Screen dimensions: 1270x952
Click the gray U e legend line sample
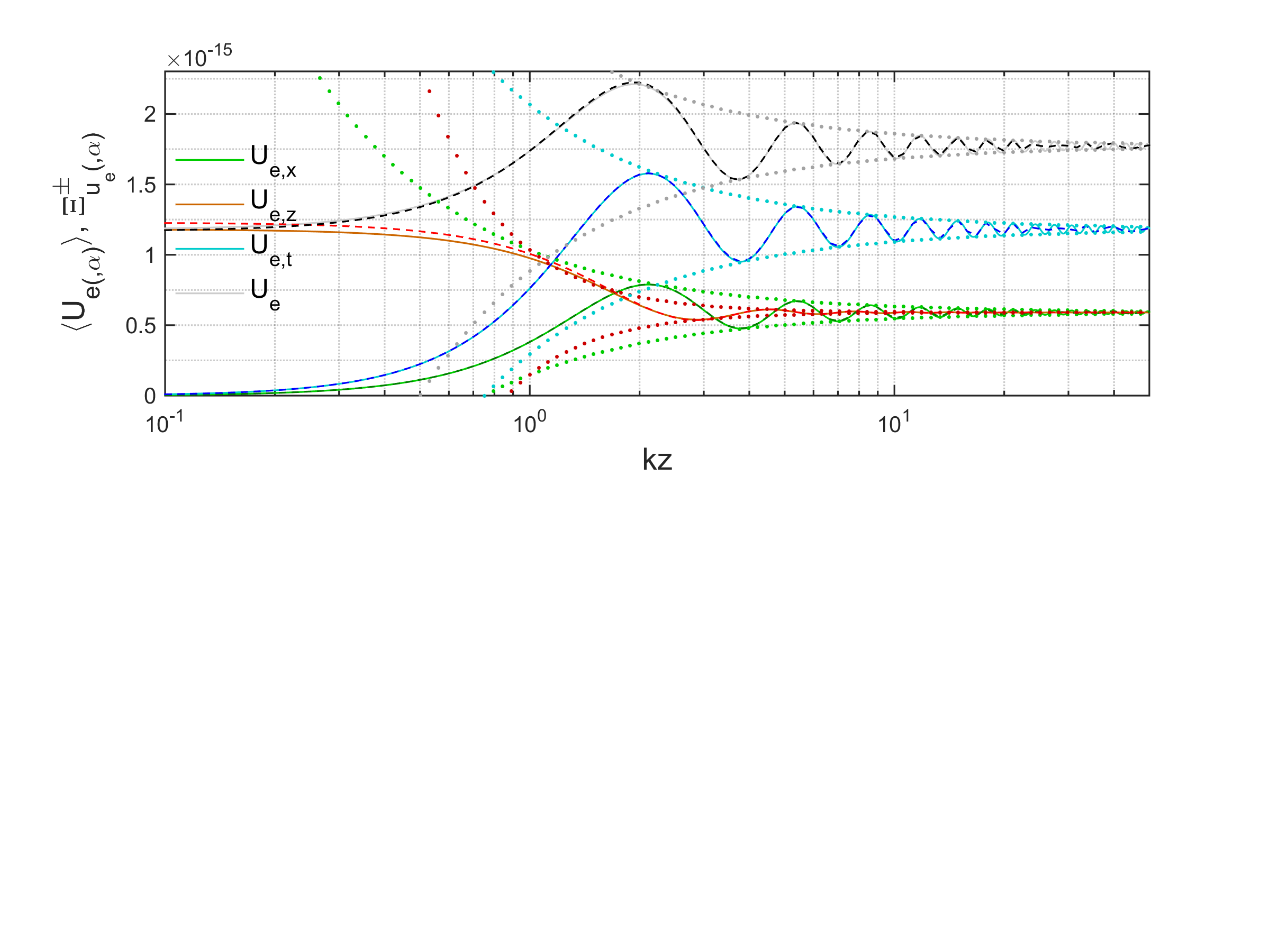pyautogui.click(x=210, y=292)
